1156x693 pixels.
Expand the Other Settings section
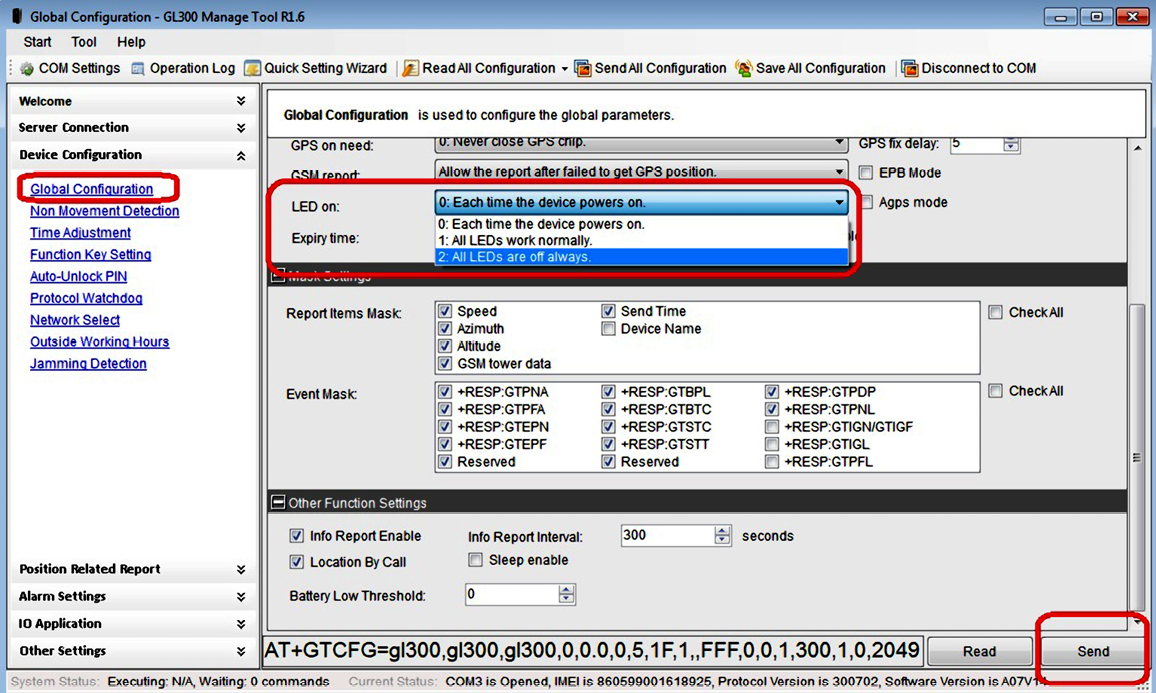pos(241,651)
